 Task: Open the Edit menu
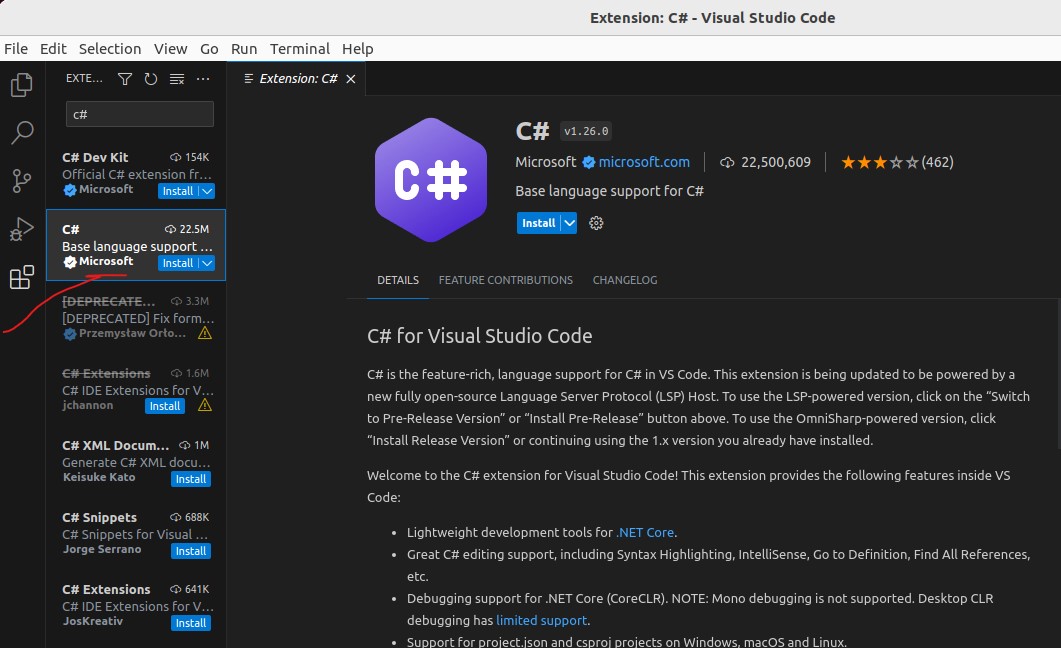pyautogui.click(x=53, y=49)
